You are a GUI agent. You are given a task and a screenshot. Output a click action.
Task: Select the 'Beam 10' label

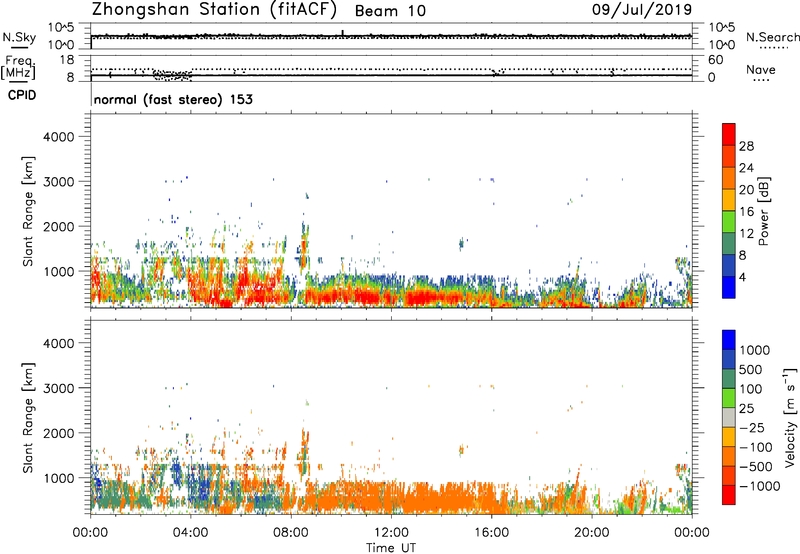pos(390,11)
